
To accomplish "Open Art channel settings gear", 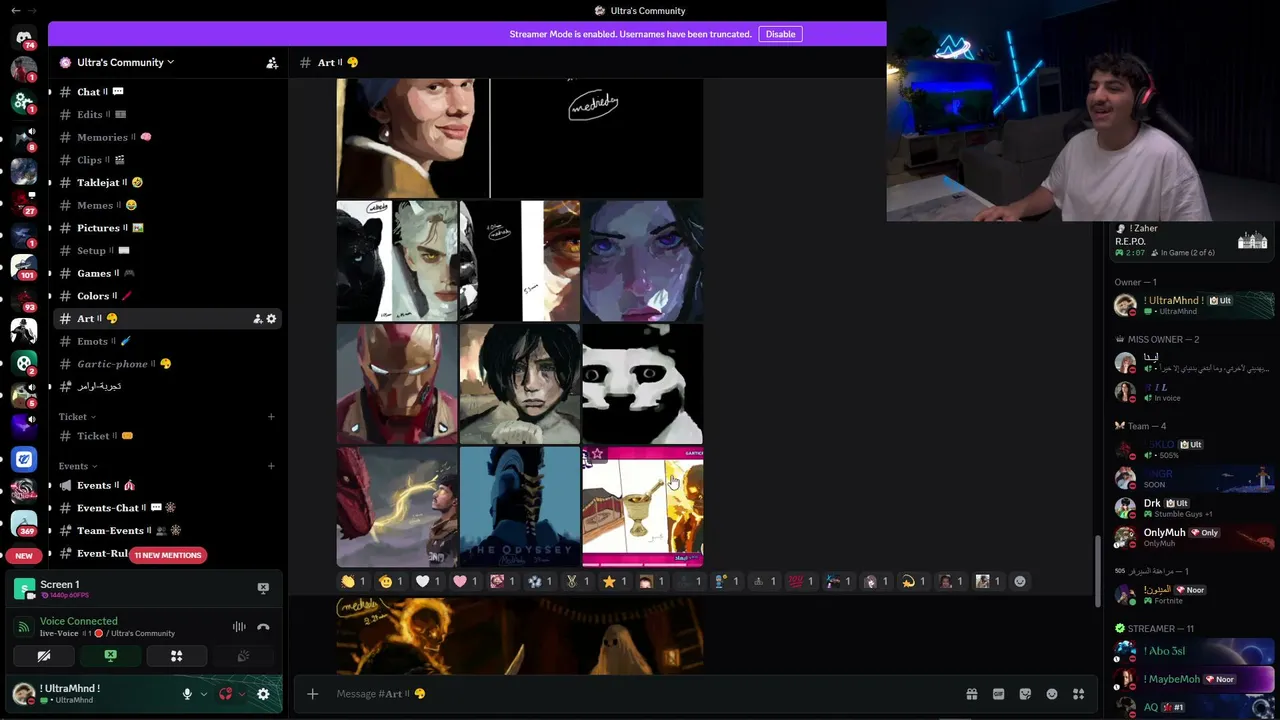I will (x=271, y=319).
